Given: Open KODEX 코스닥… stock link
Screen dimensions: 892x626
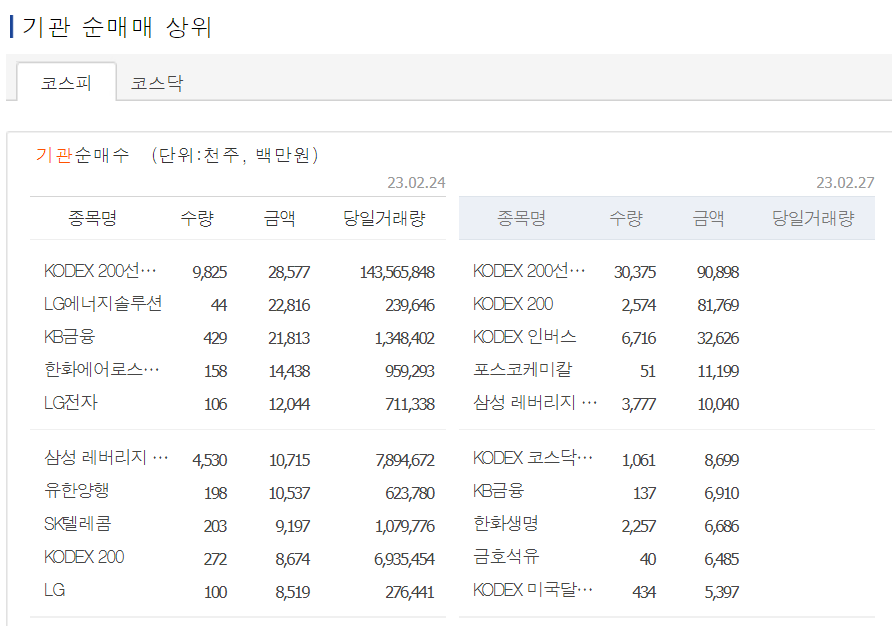Looking at the screenshot, I should tap(533, 459).
